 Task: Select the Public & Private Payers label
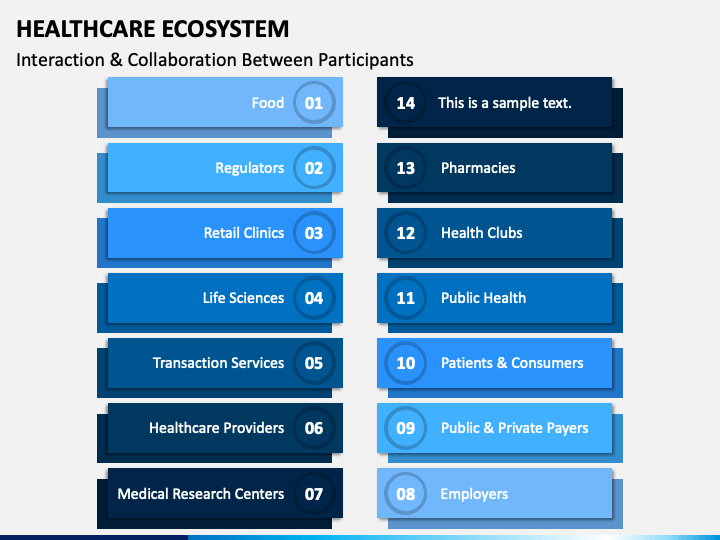pos(515,428)
